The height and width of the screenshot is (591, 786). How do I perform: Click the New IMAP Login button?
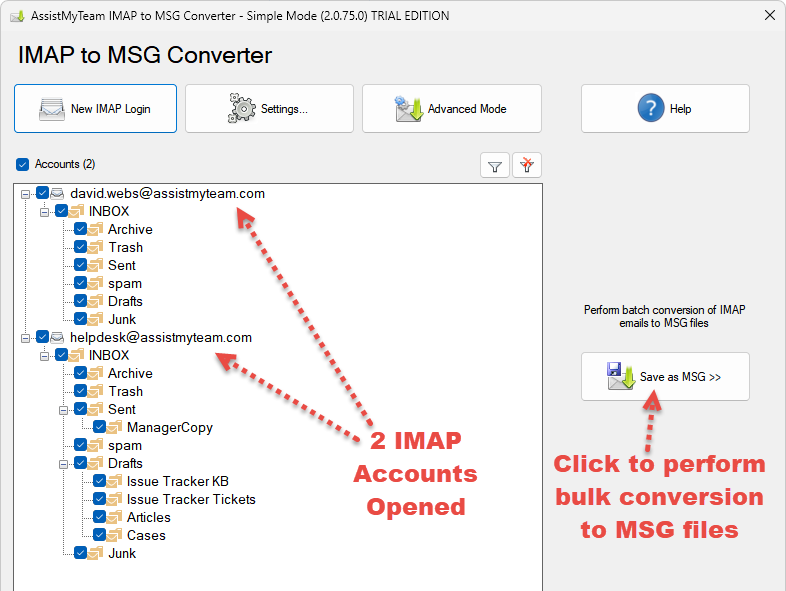tap(95, 108)
